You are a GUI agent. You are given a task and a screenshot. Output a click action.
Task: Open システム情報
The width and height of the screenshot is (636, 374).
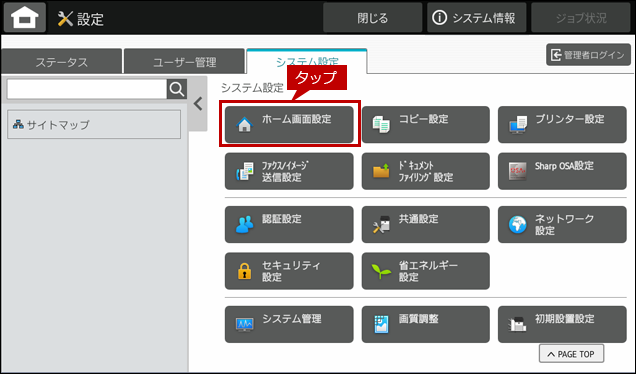tap(477, 18)
